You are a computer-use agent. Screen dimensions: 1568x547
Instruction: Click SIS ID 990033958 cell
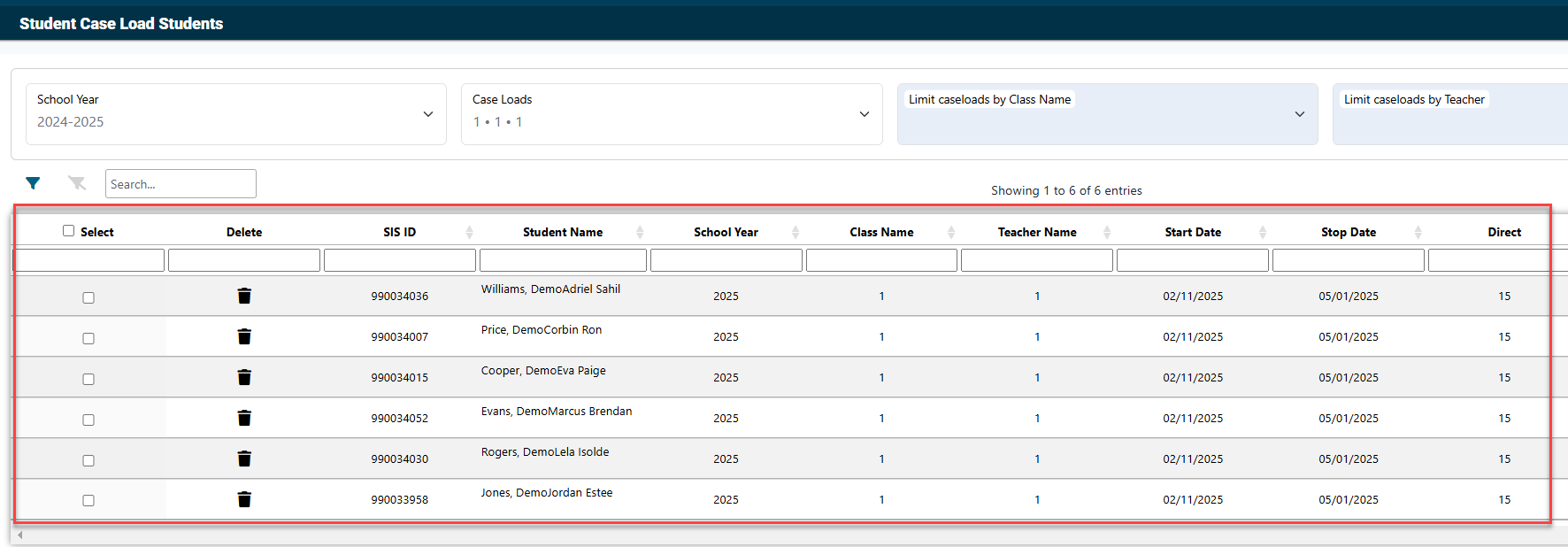400,500
